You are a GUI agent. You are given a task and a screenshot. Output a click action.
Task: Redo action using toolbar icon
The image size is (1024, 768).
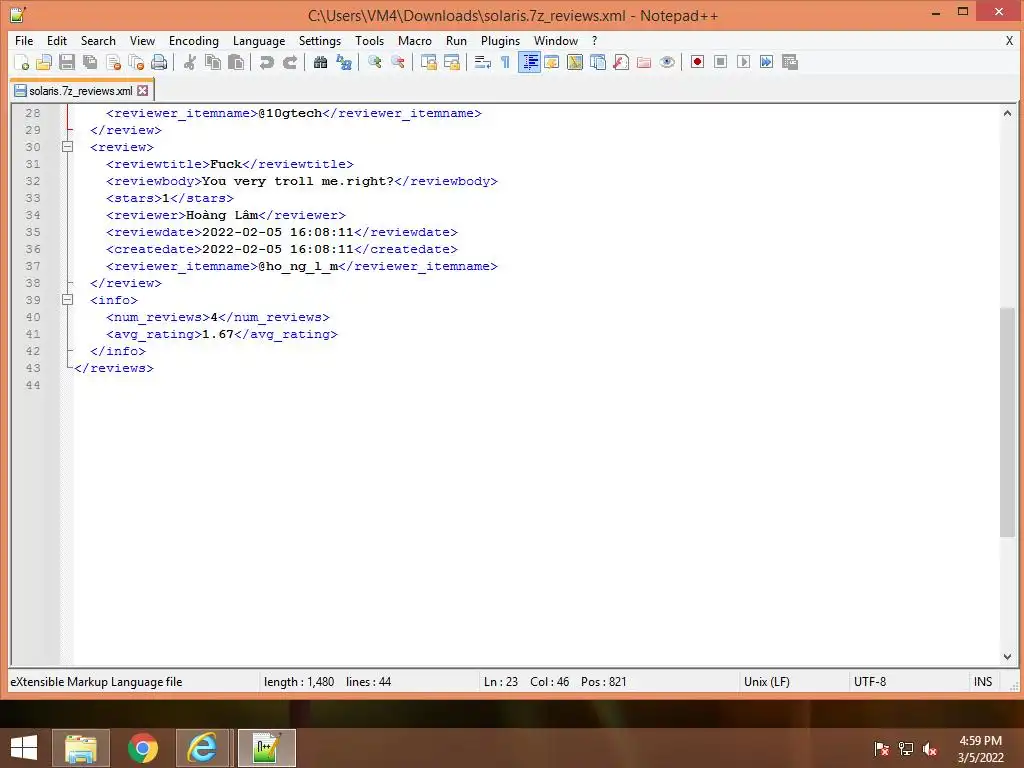coord(290,62)
